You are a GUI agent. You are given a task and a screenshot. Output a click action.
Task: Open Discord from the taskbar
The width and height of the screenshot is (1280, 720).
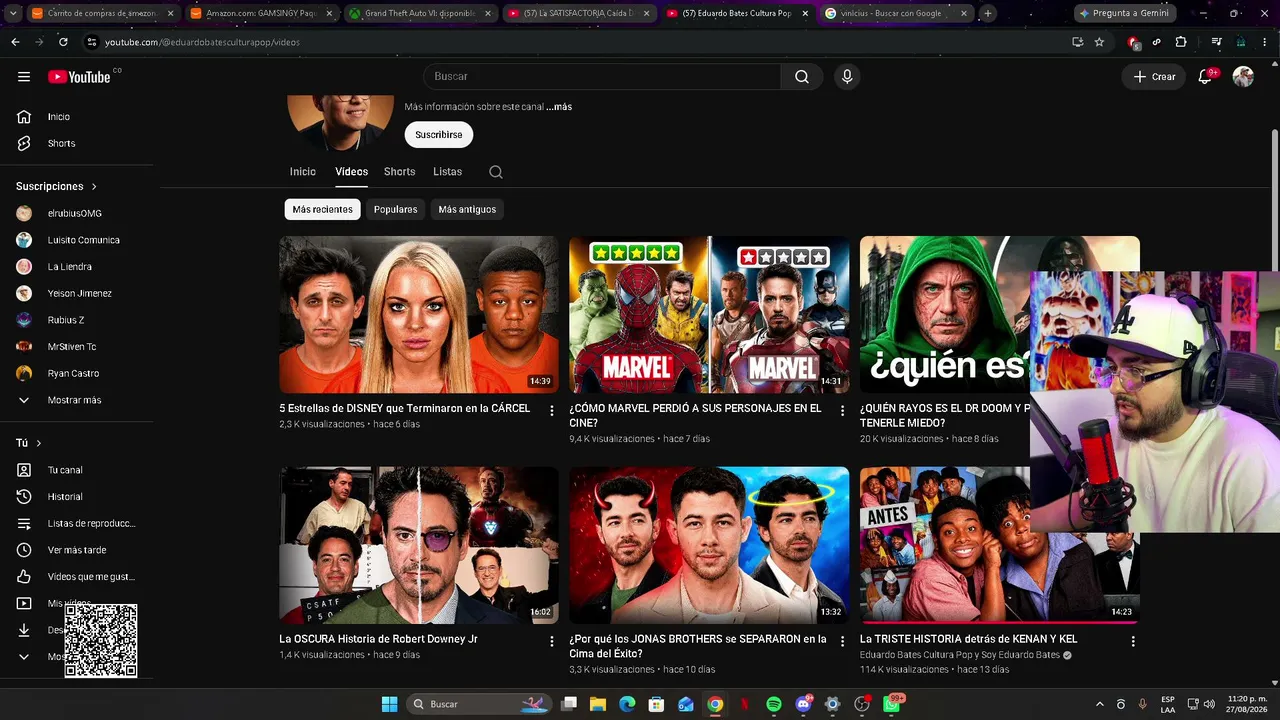(803, 704)
